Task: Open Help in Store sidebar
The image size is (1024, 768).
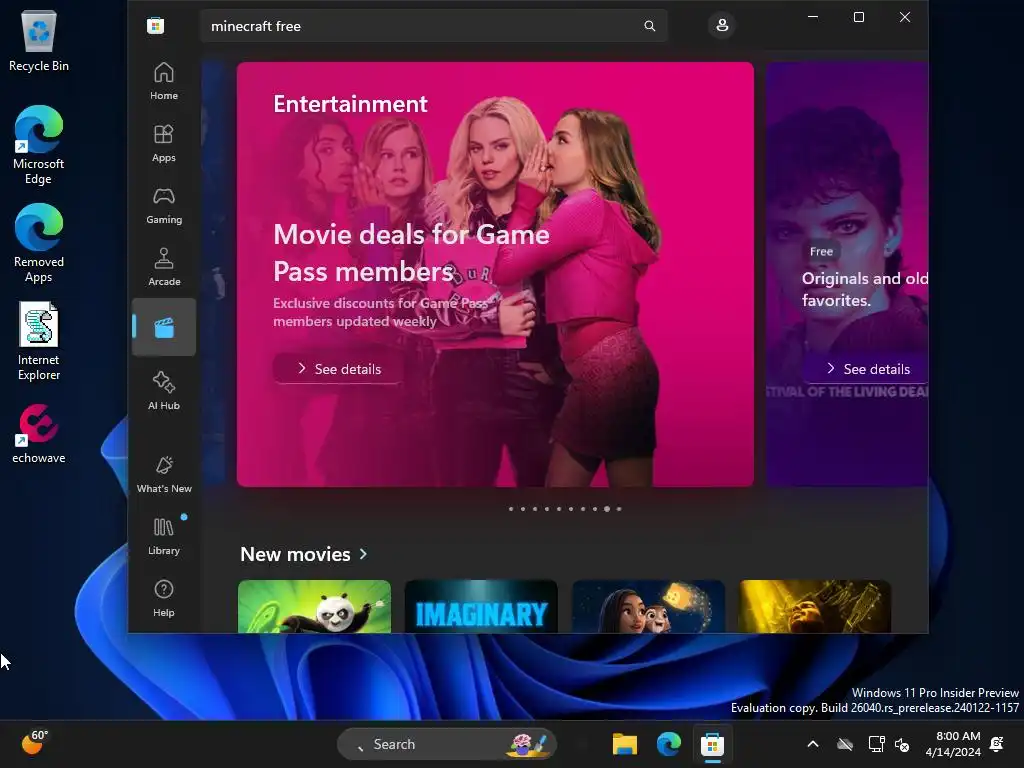Action: 163,598
